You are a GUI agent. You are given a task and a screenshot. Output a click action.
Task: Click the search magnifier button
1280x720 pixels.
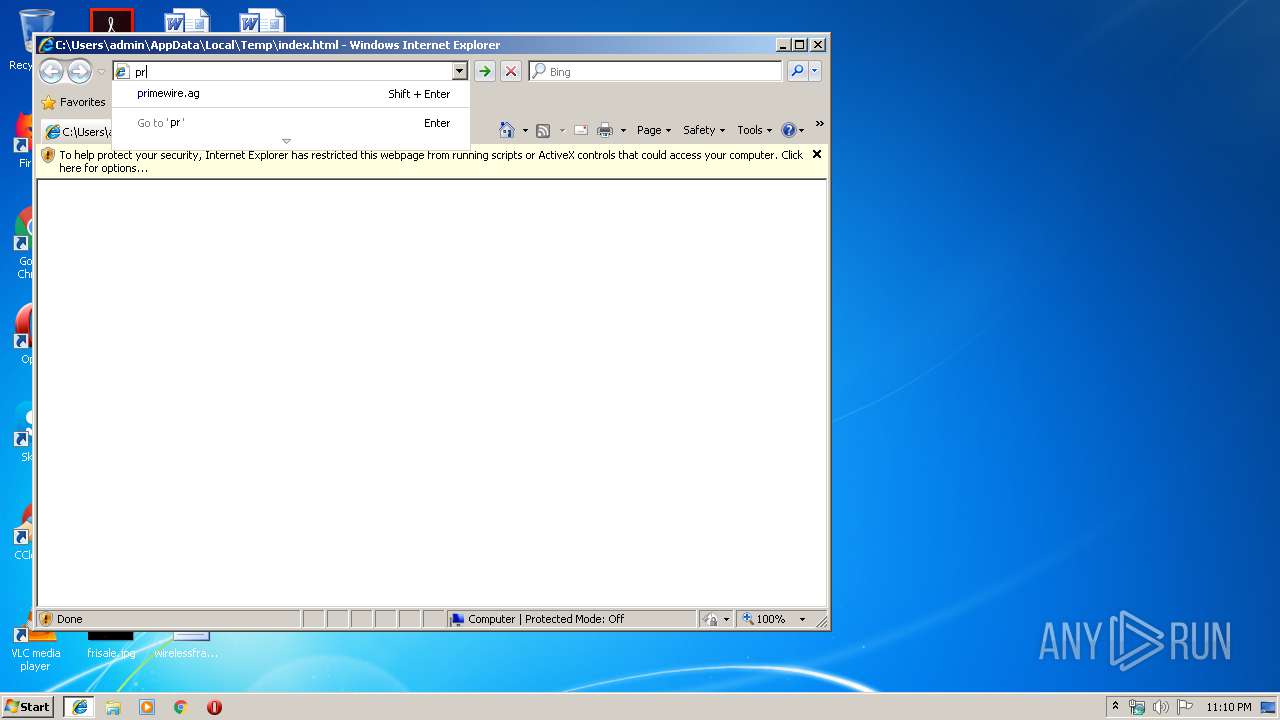click(x=797, y=71)
